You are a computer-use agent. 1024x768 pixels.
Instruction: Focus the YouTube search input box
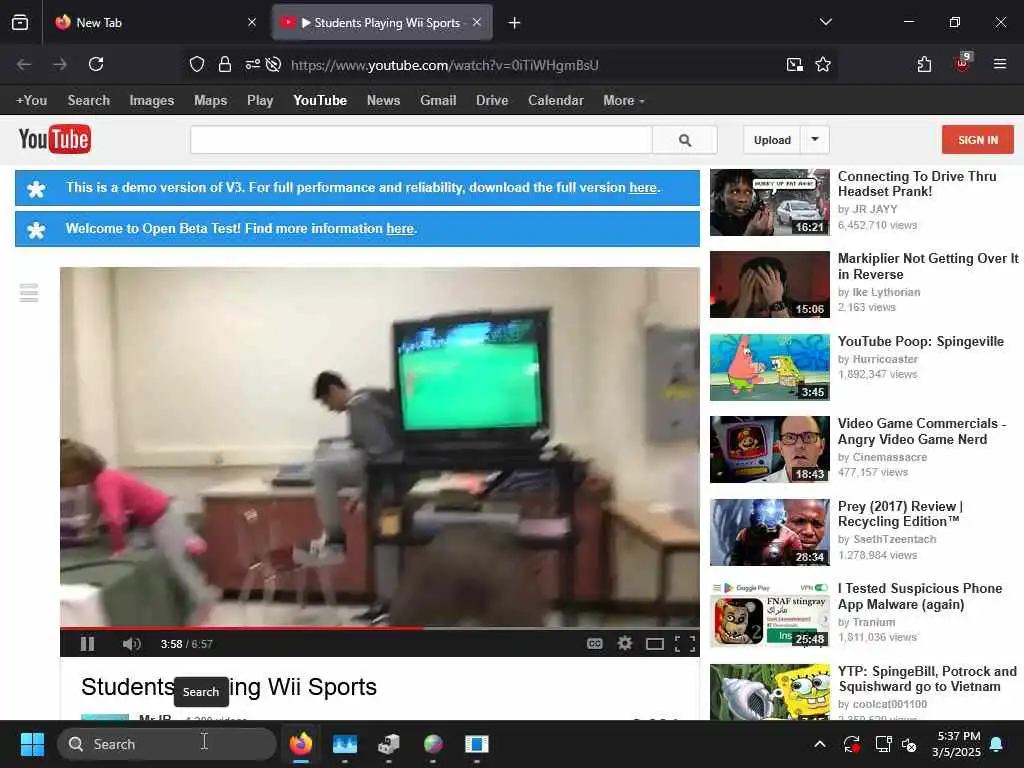pyautogui.click(x=421, y=140)
